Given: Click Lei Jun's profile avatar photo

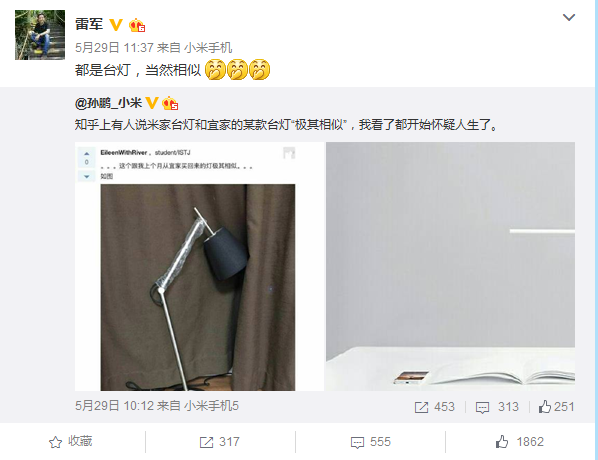Looking at the screenshot, I should click(x=40, y=35).
